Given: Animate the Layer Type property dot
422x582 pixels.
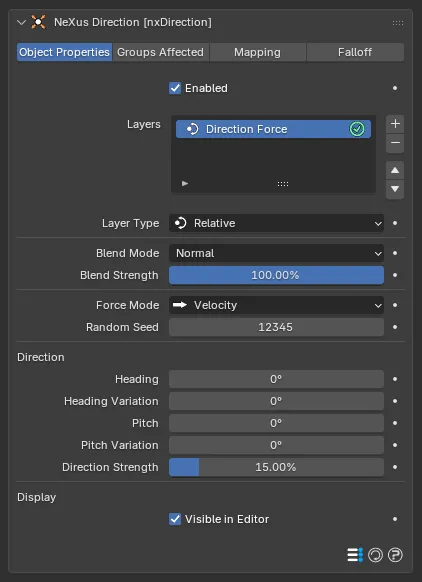Looking at the screenshot, I should (x=395, y=223).
